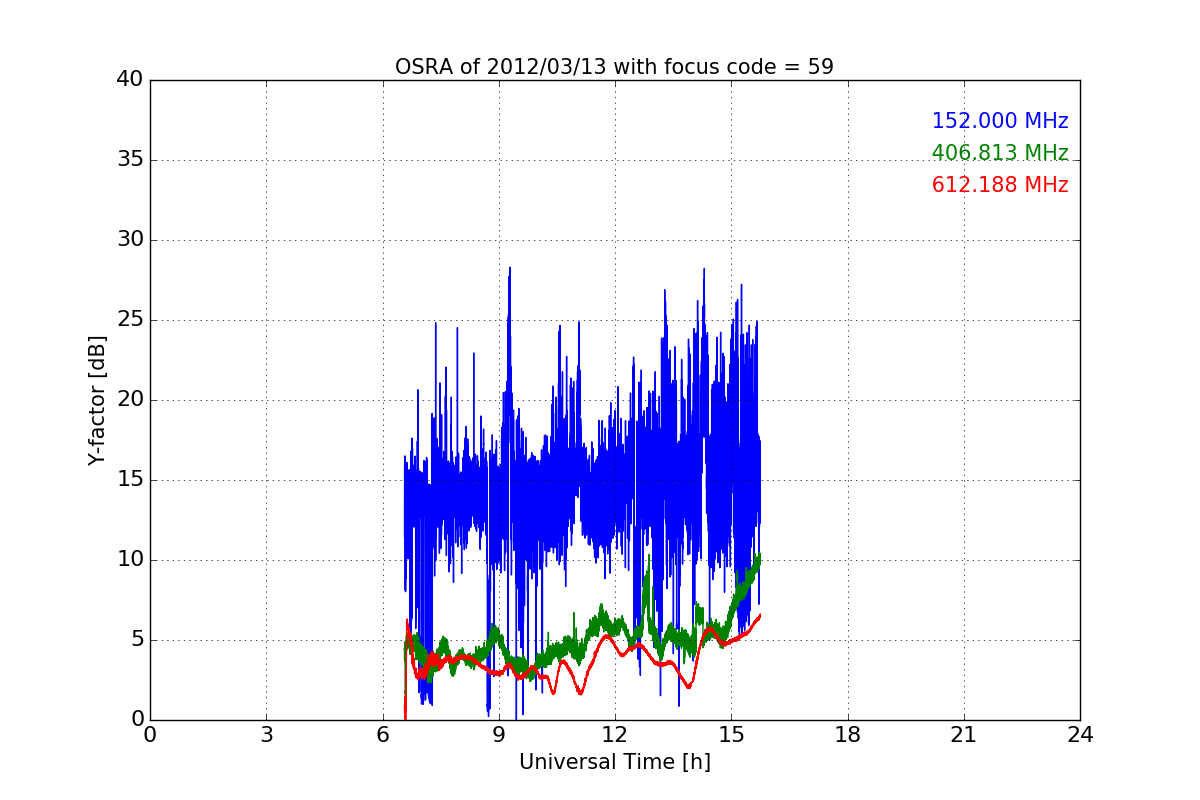This screenshot has width=1200, height=800.
Task: Click the y-axis tick label '15'
Action: tap(130, 480)
